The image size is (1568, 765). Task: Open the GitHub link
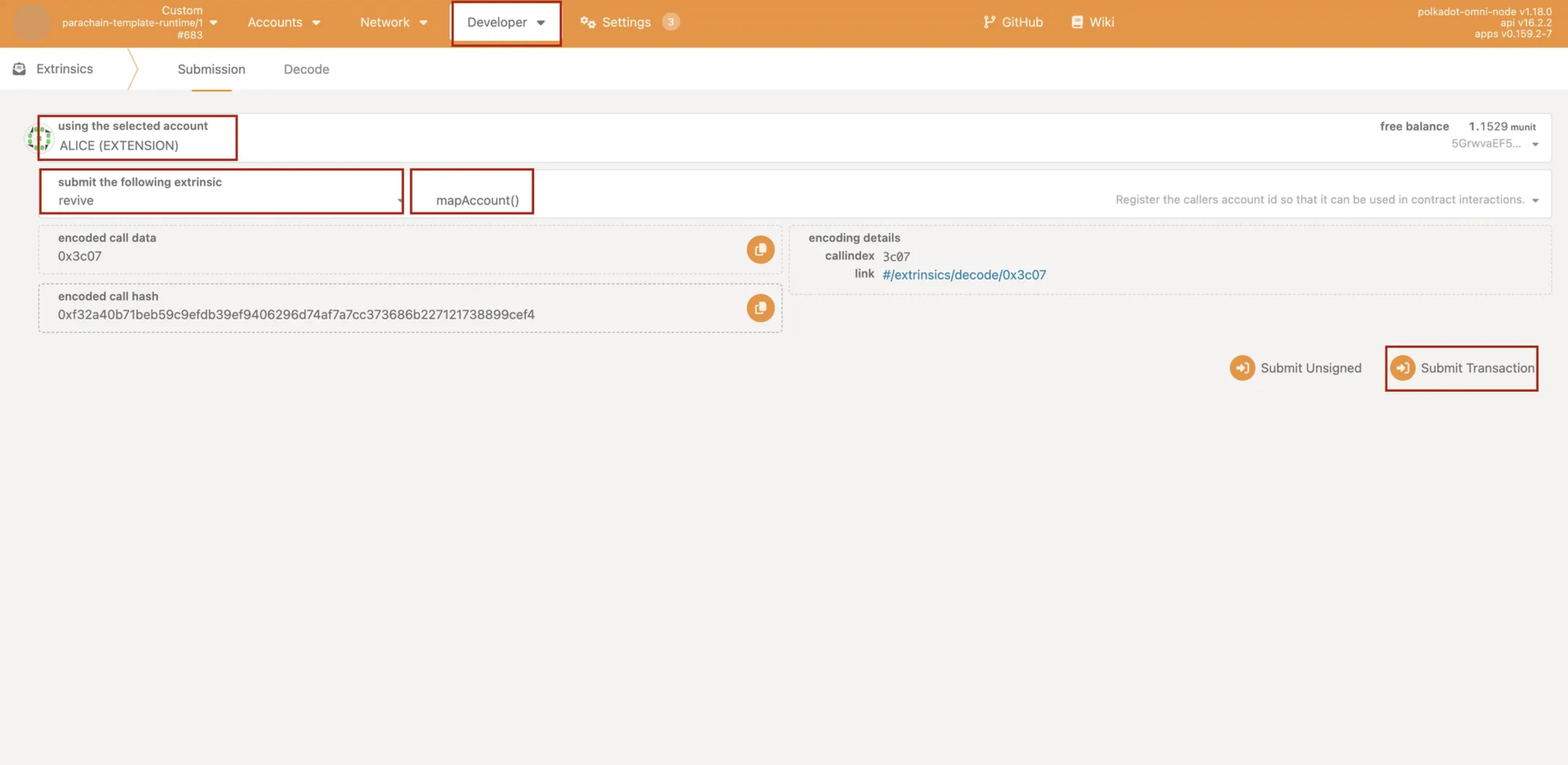[1013, 22]
